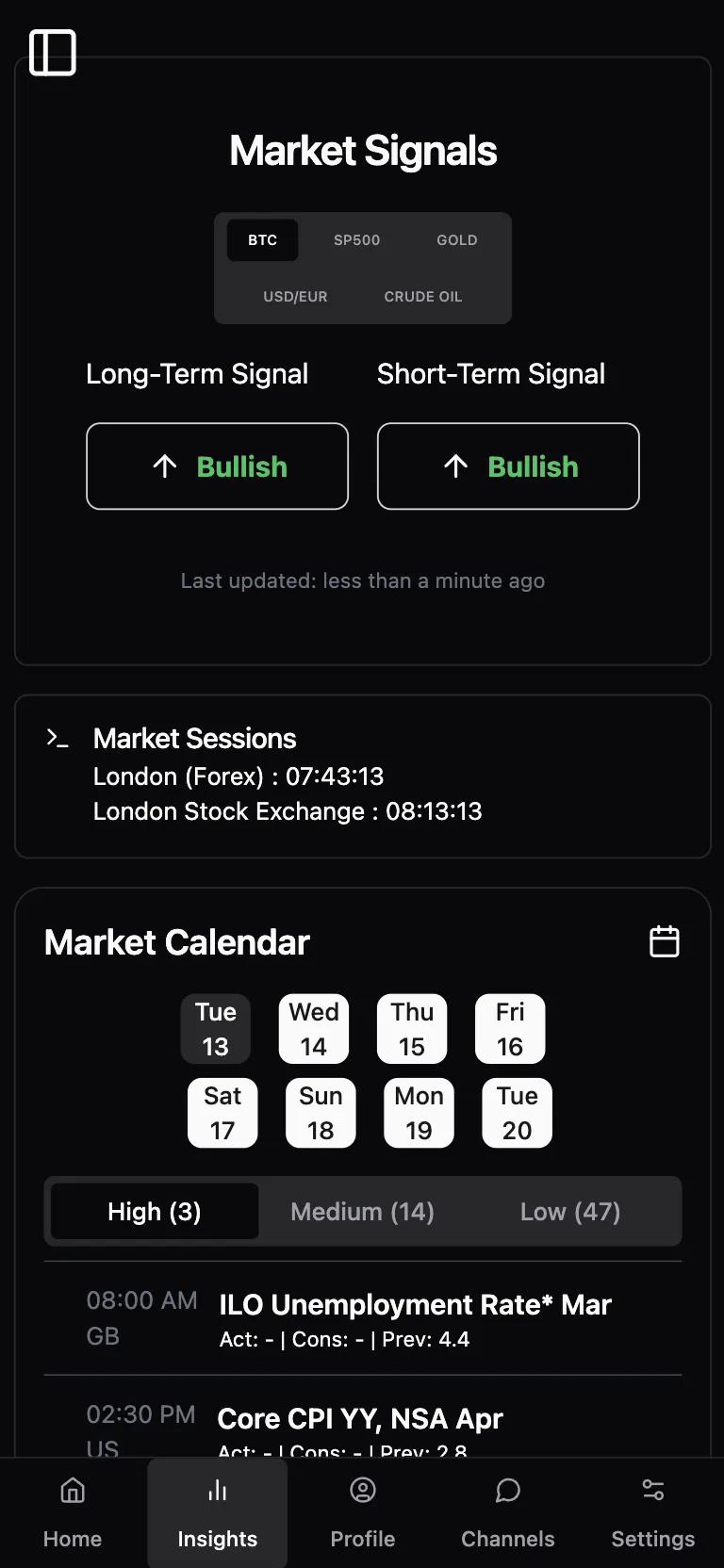Click the Long-Term Bullish signal box
The image size is (724, 1568).
tap(218, 466)
